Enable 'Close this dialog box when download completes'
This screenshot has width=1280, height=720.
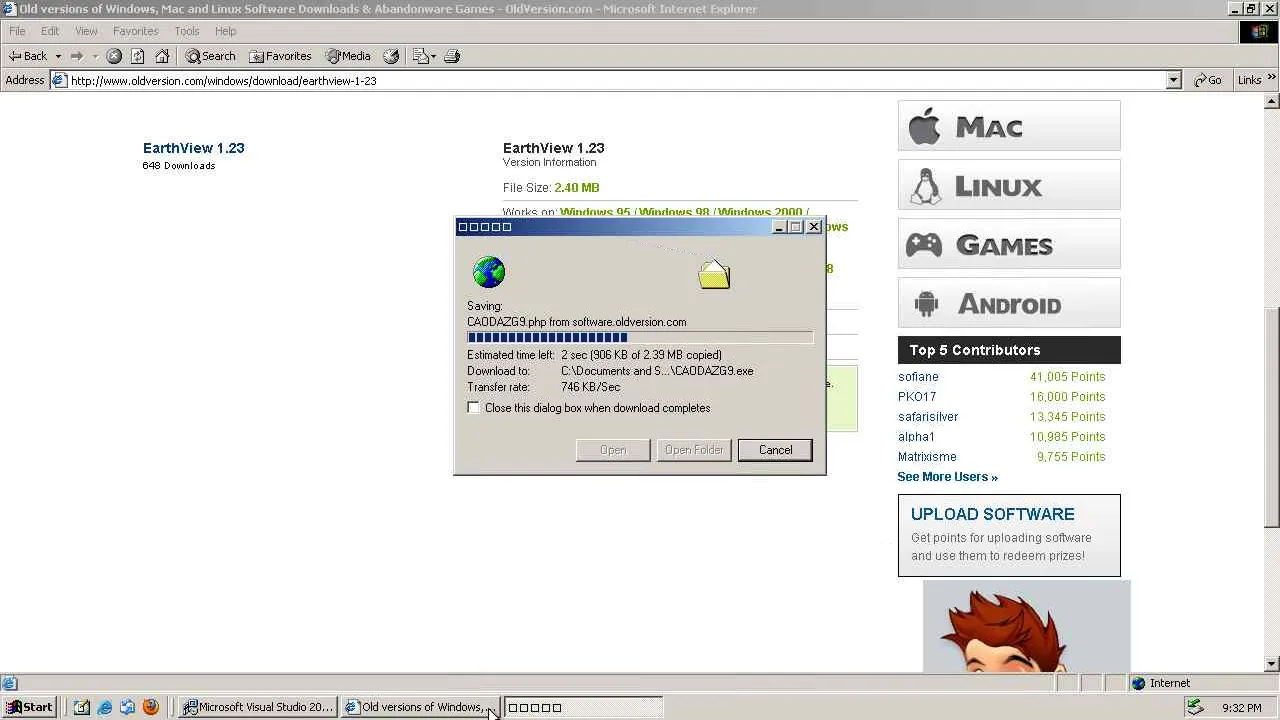(x=473, y=408)
